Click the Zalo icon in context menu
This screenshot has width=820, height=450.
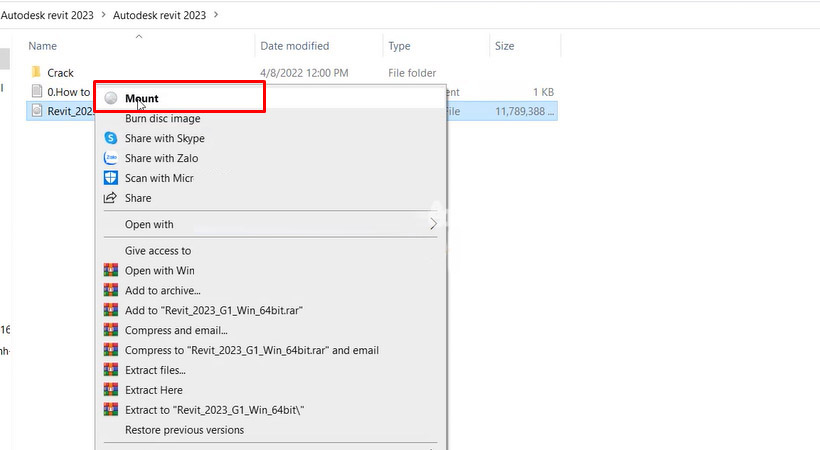click(111, 158)
